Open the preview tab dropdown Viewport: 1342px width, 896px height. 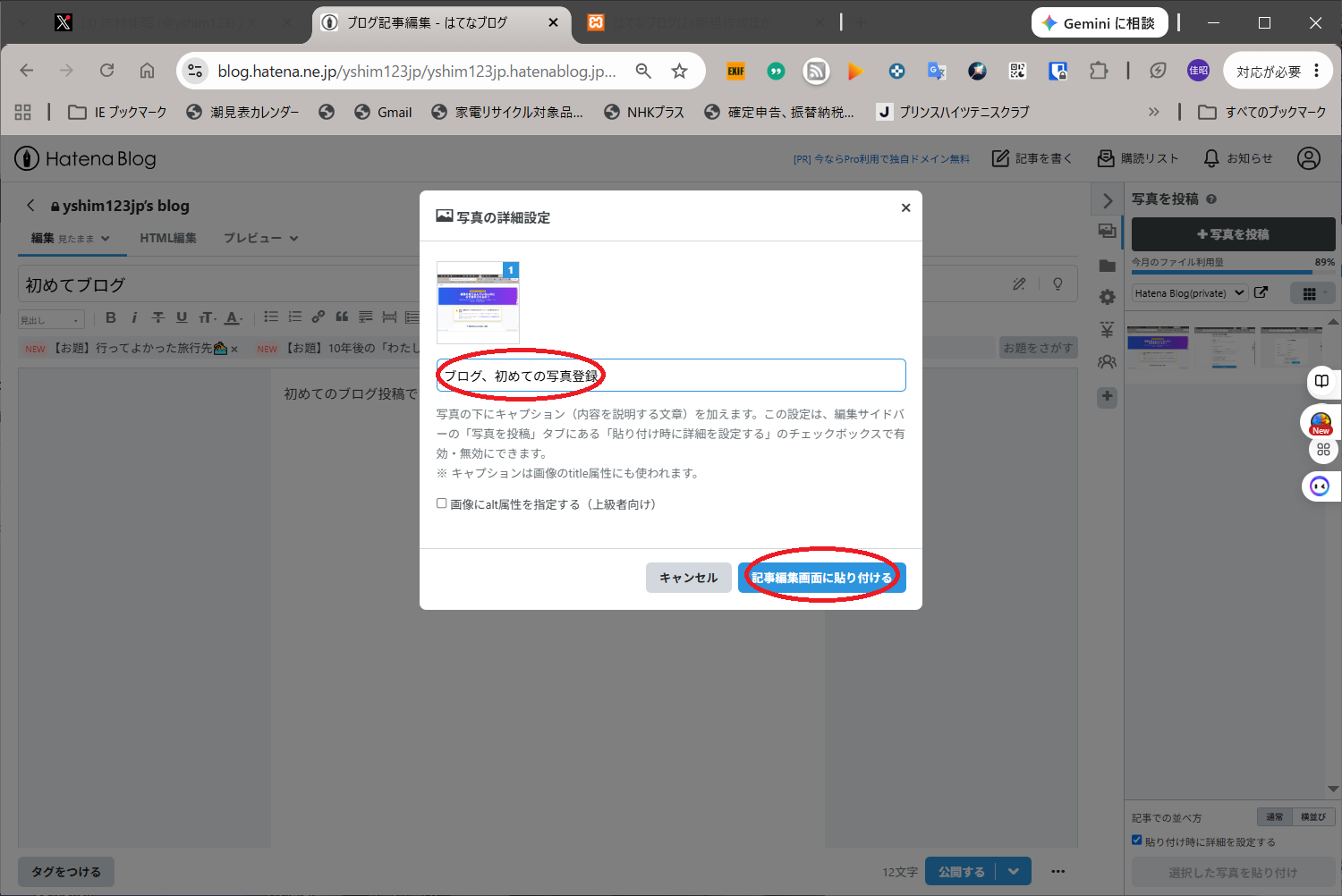(260, 238)
